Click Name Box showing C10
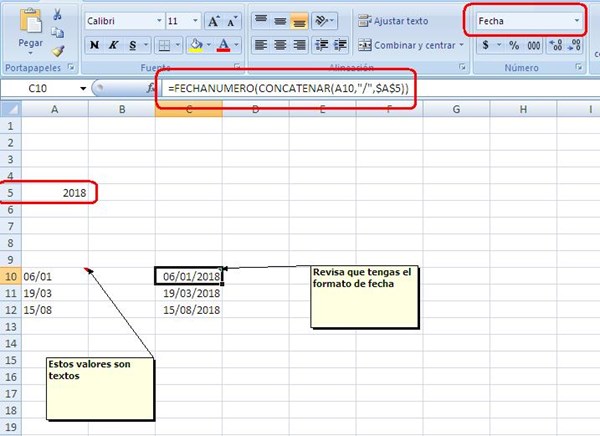The image size is (600, 436). pyautogui.click(x=39, y=88)
